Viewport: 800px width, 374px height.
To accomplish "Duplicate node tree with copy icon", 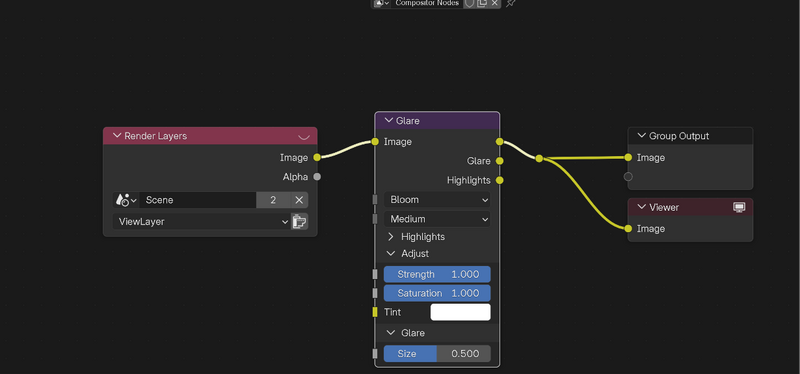I will [x=482, y=3].
